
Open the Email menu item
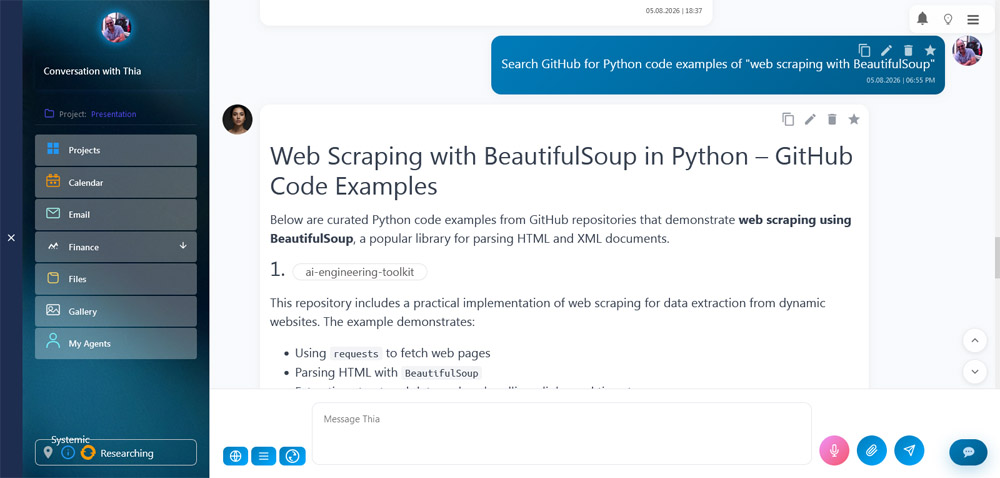click(115, 214)
